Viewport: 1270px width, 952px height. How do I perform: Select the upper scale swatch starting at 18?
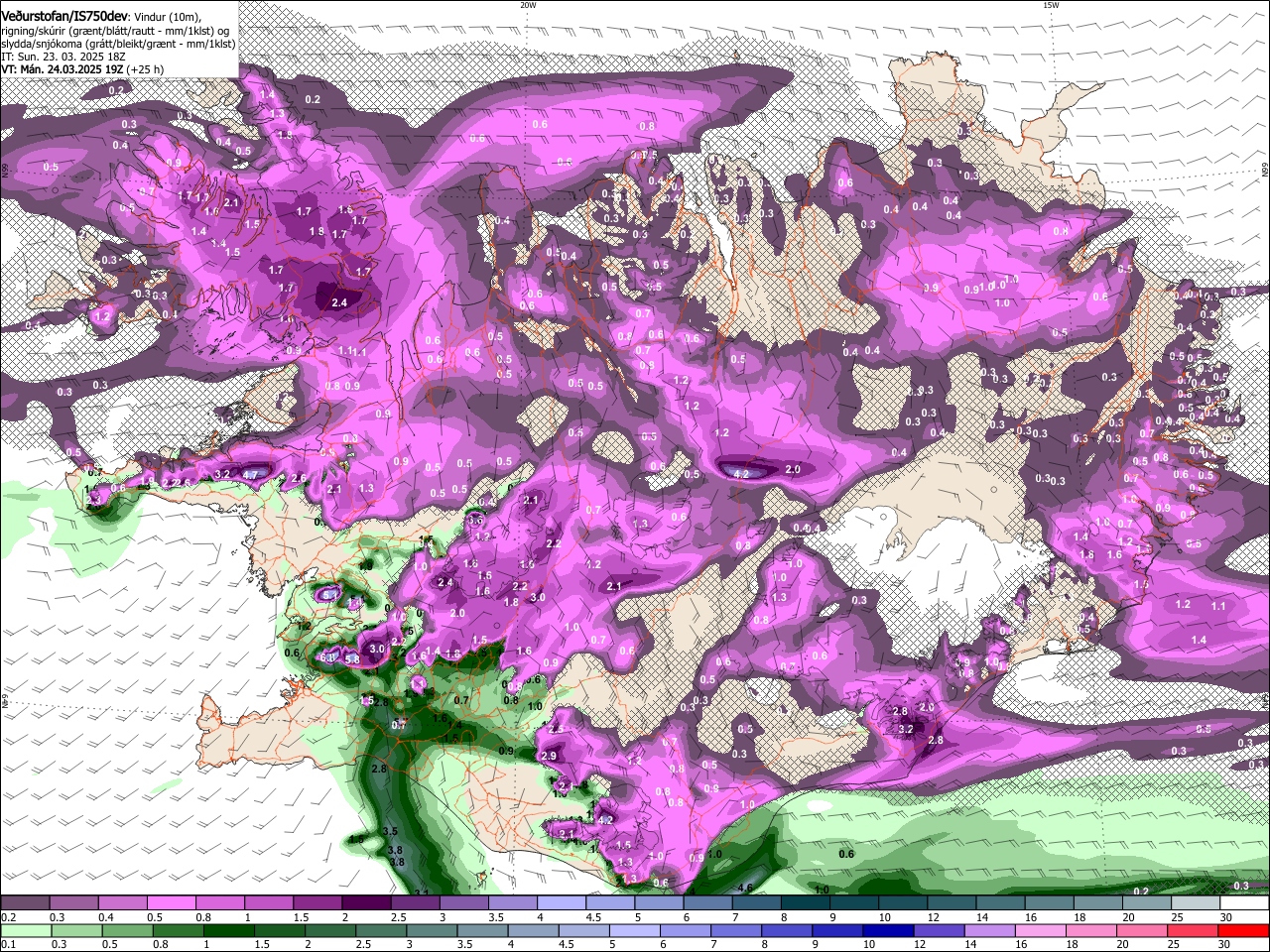tap(1096, 903)
